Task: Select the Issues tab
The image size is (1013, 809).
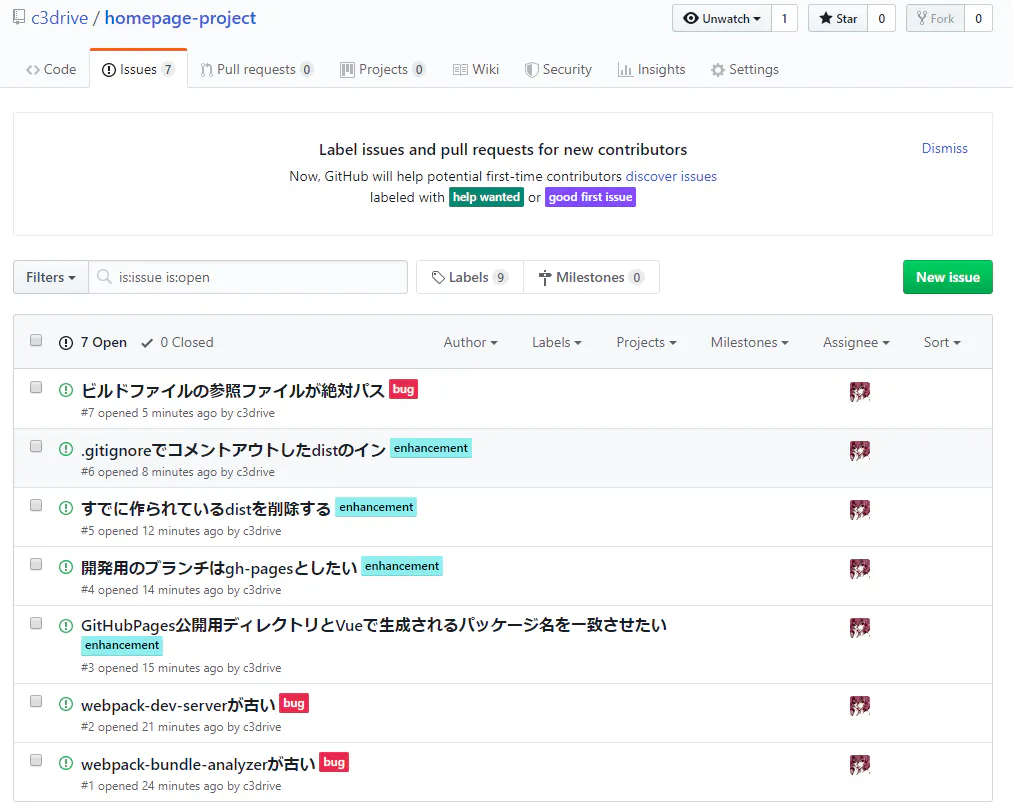Action: click(138, 69)
